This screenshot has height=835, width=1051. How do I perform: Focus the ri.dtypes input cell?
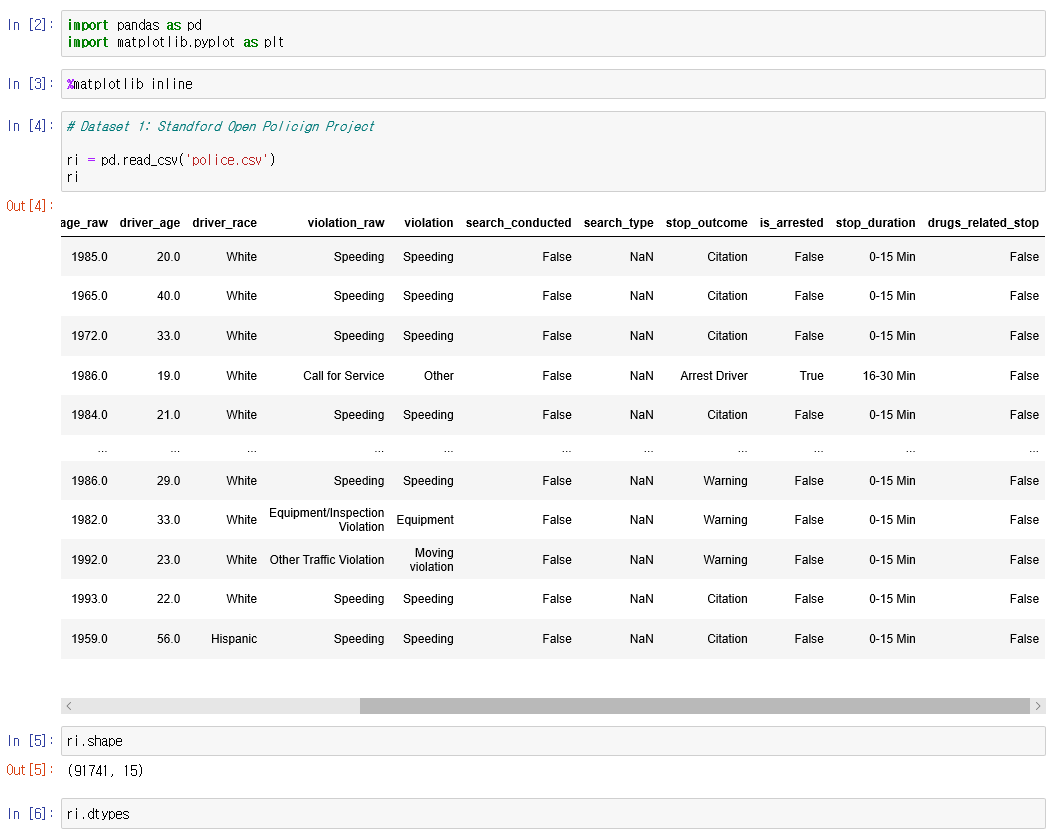click(553, 814)
